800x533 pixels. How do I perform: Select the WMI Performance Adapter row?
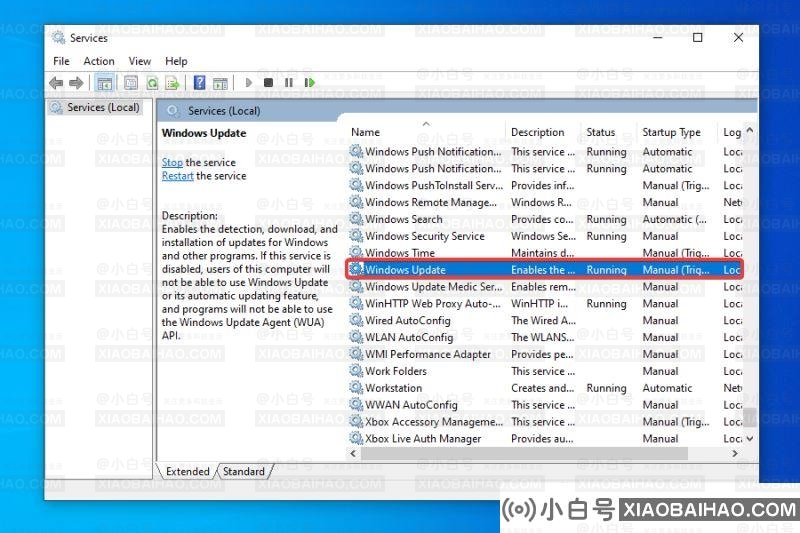point(544,354)
